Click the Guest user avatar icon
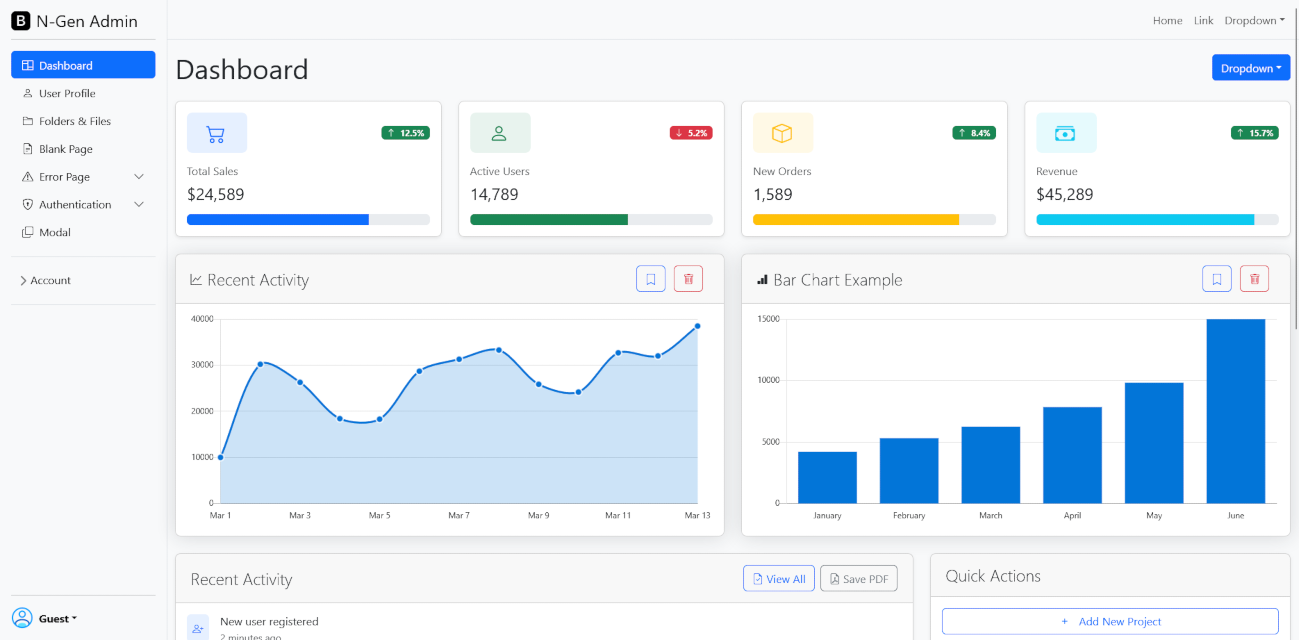Screen dimensions: 1299x640 (x=22, y=618)
